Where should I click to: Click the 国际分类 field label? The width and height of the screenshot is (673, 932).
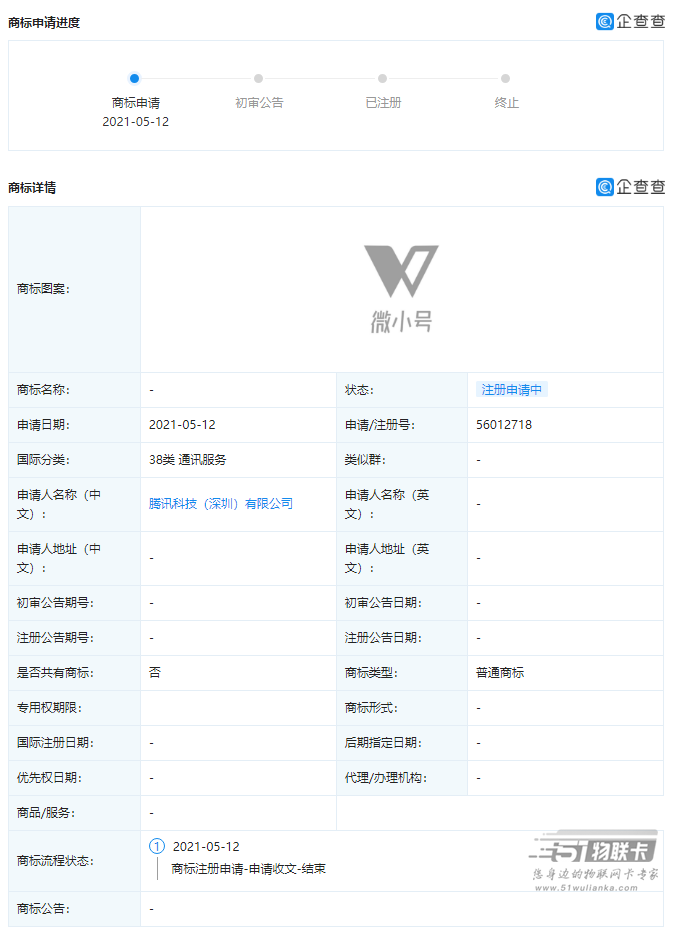click(x=43, y=460)
